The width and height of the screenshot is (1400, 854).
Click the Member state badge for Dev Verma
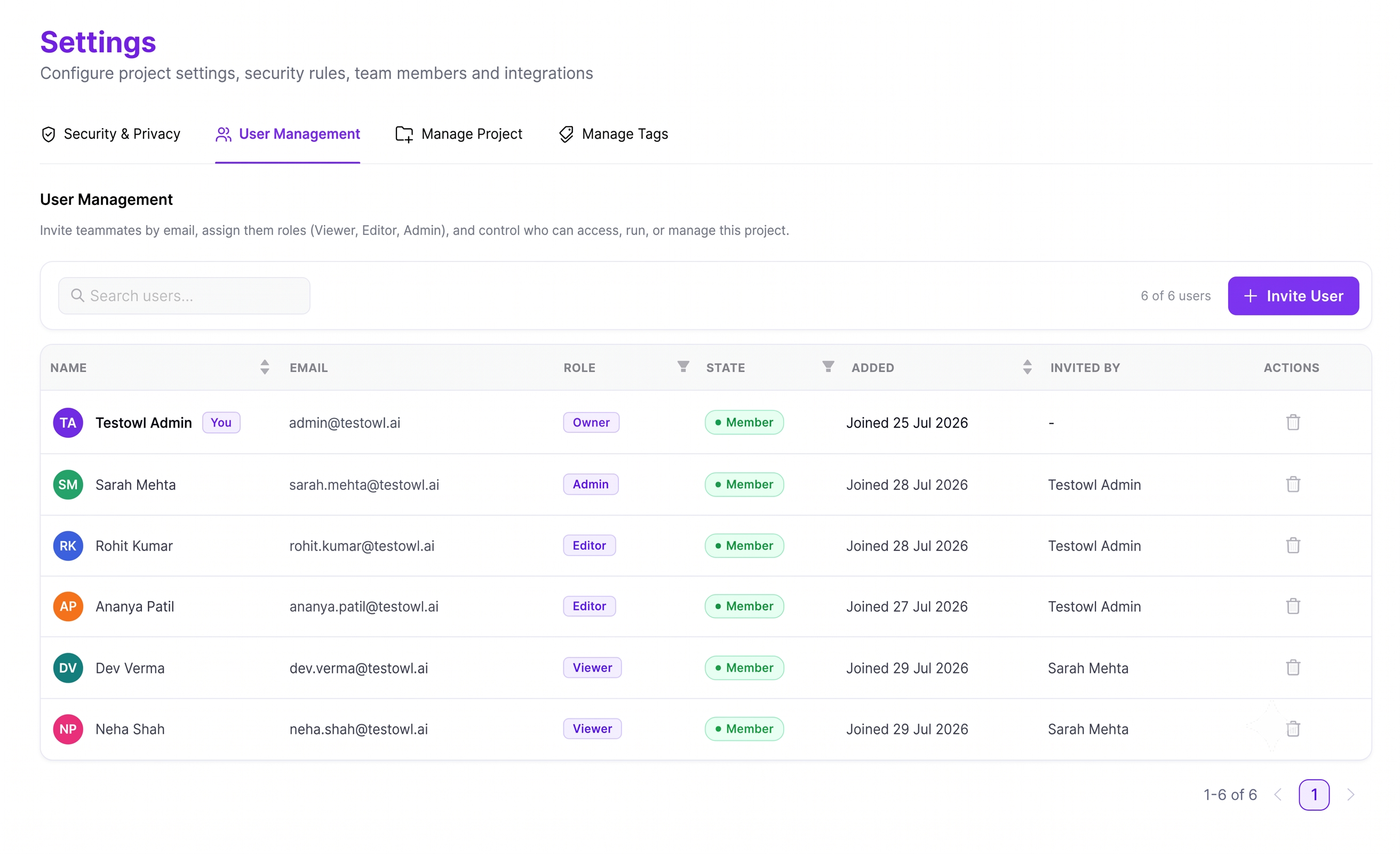[744, 668]
